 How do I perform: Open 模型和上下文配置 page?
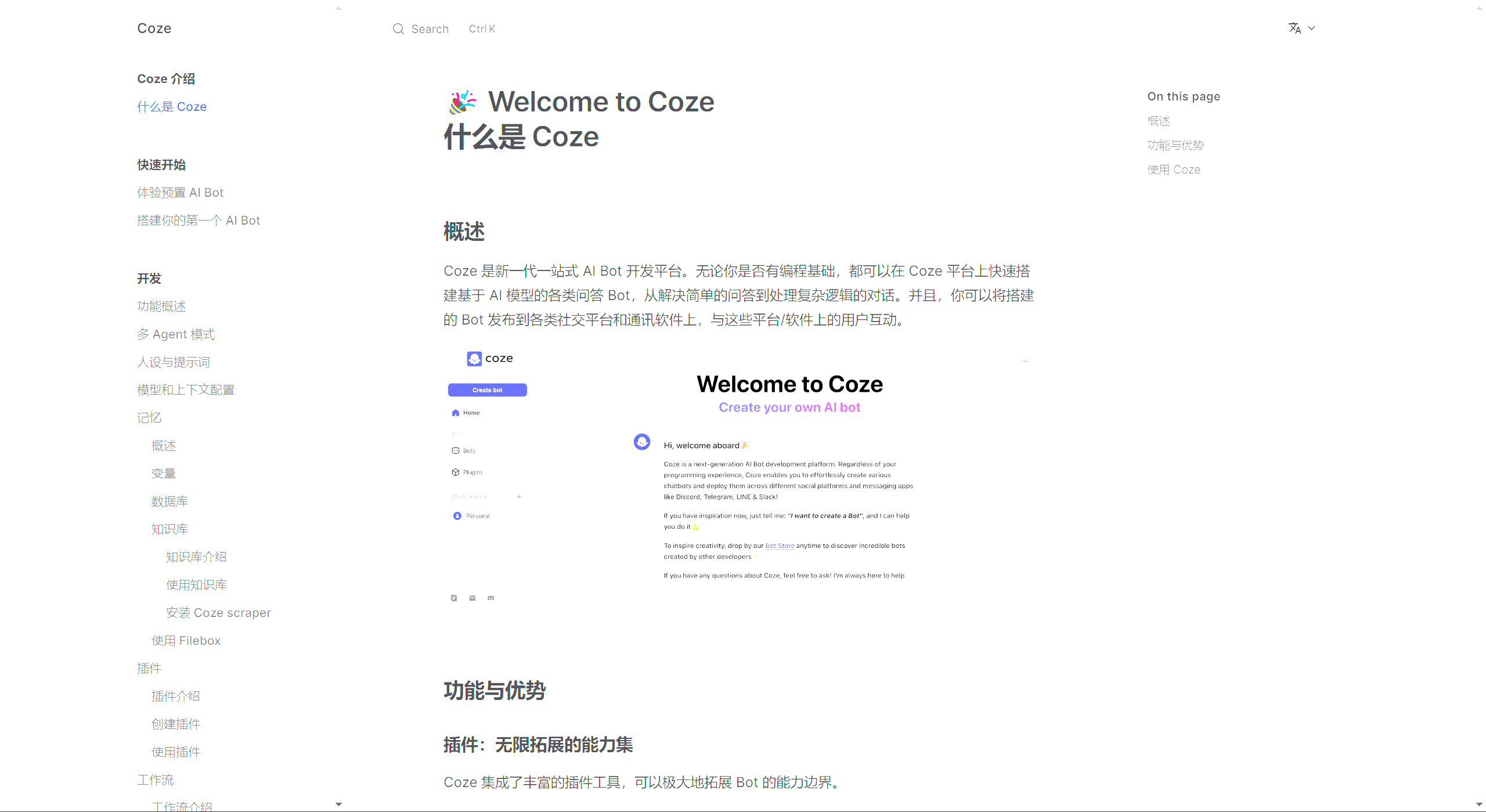(x=186, y=390)
